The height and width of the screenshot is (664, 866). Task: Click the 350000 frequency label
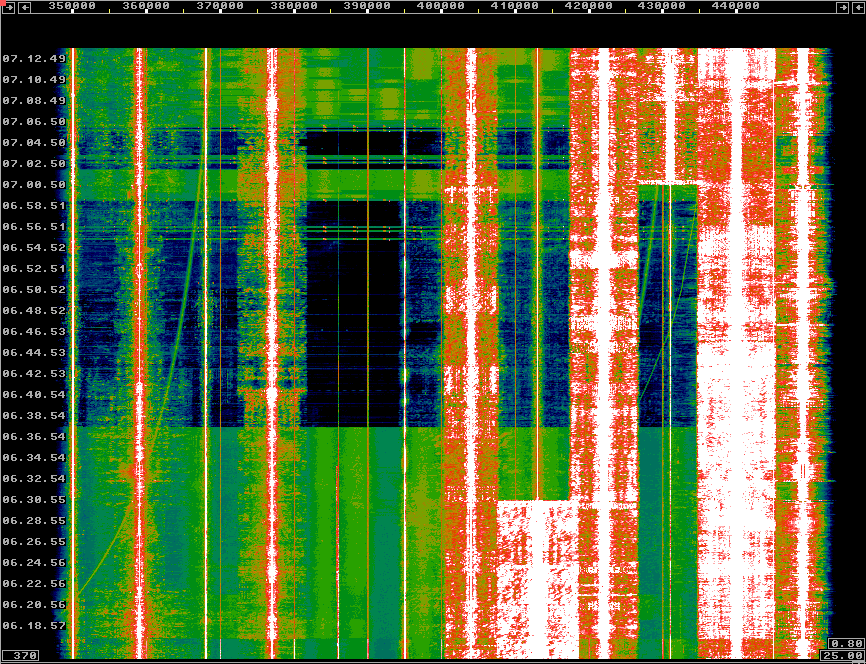[x=72, y=6]
